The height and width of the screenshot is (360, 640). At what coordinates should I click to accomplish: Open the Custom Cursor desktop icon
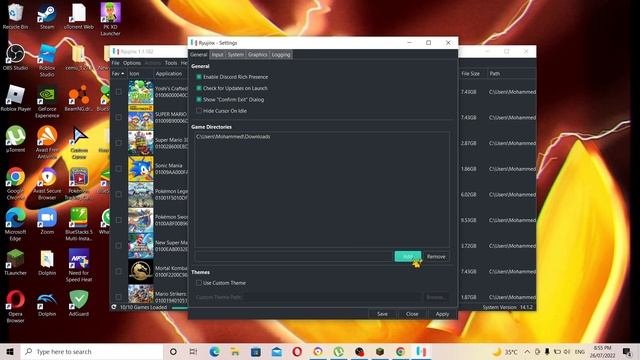tap(79, 142)
